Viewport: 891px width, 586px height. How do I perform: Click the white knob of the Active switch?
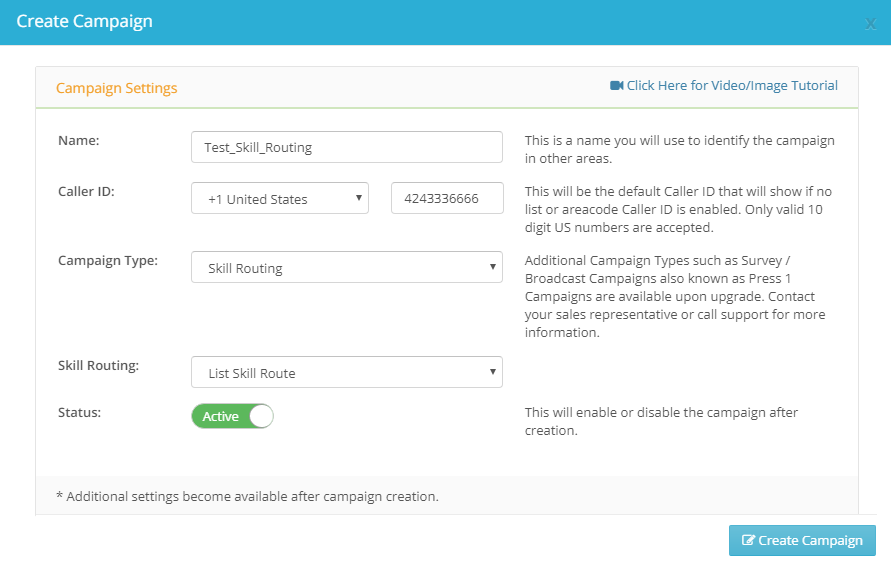pyautogui.click(x=261, y=416)
